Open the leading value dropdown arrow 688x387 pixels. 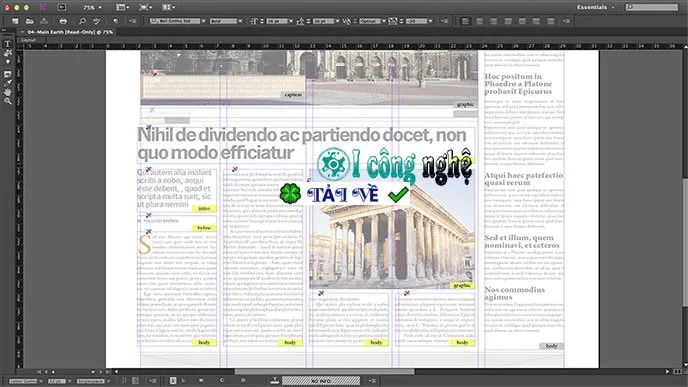(337, 21)
